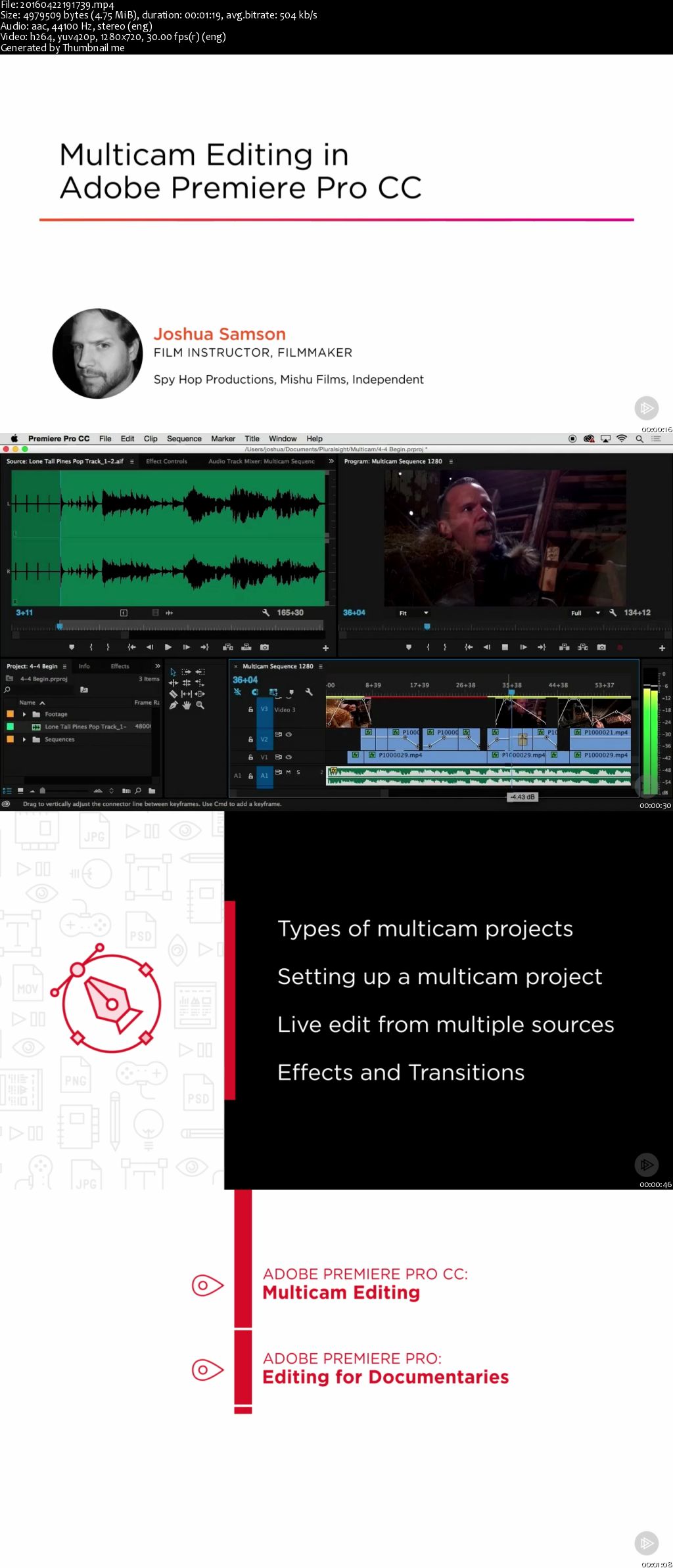This screenshot has width=673, height=1568.
Task: Open the Fit zoom level dropdown
Action: click(x=414, y=613)
